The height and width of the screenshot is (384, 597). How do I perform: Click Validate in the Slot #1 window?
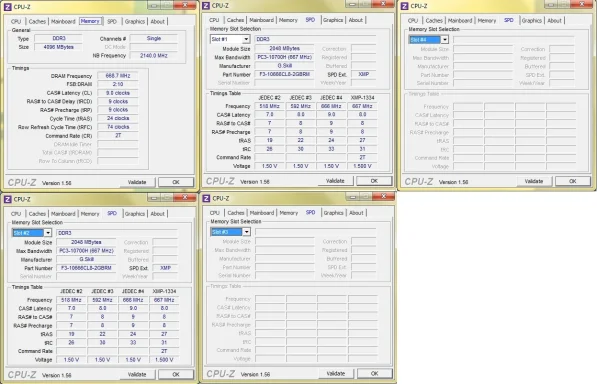point(335,181)
